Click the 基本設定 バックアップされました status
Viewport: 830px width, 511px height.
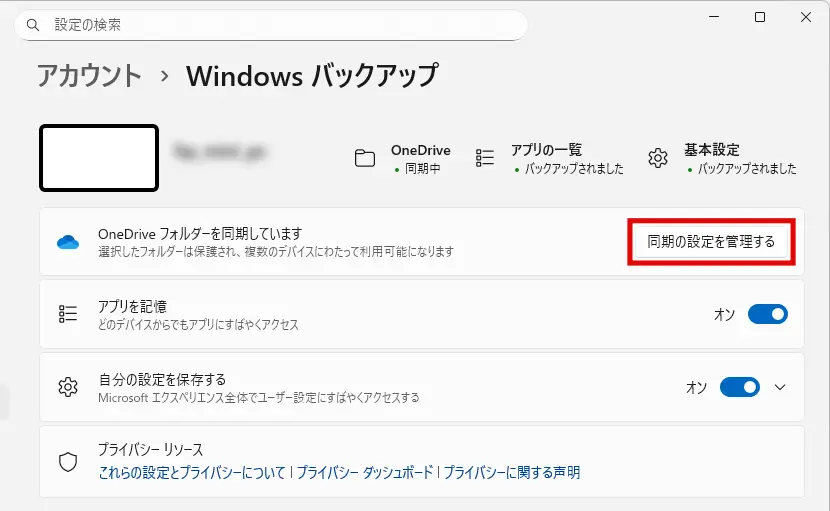pyautogui.click(x=747, y=168)
